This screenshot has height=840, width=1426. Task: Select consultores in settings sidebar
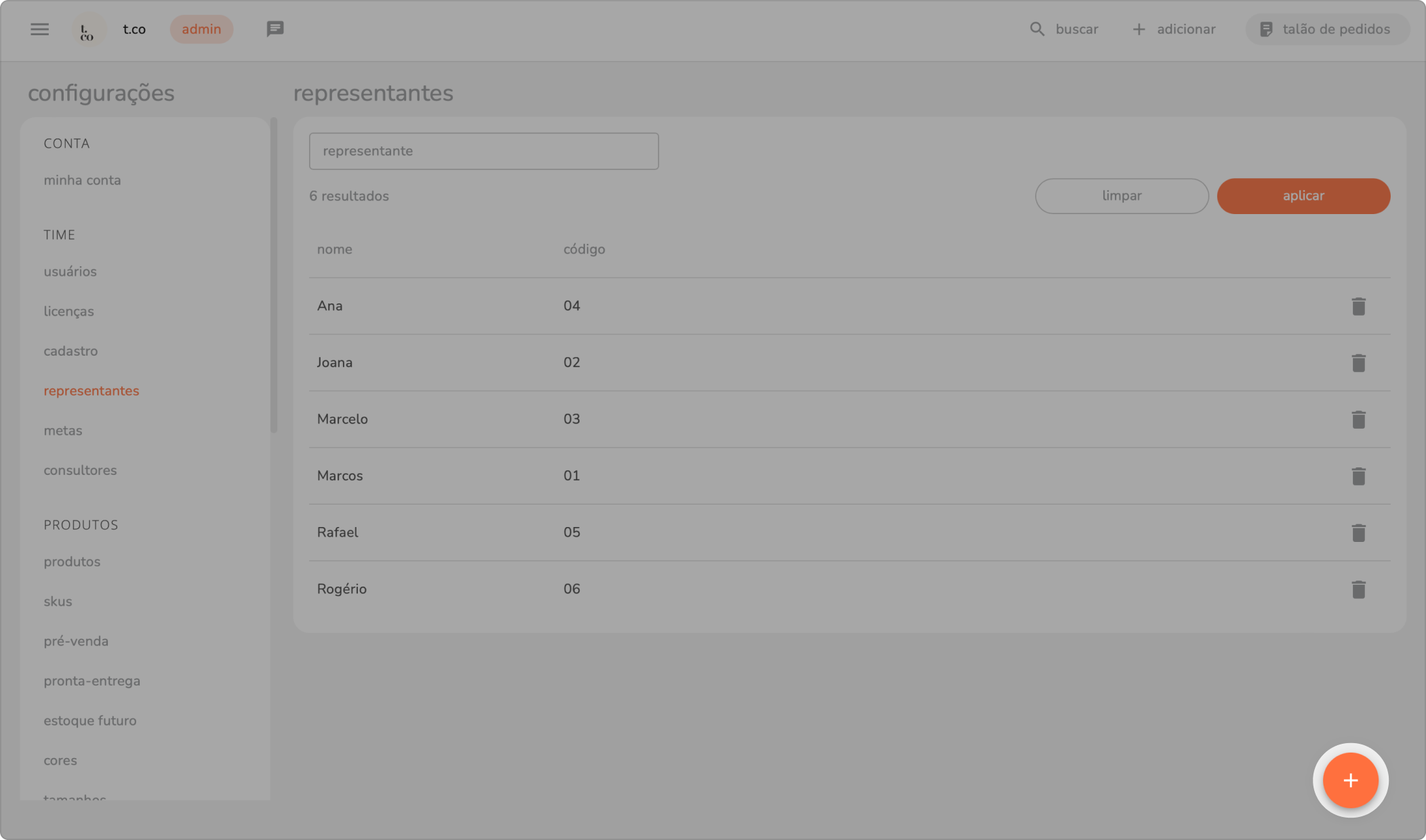pyautogui.click(x=80, y=470)
